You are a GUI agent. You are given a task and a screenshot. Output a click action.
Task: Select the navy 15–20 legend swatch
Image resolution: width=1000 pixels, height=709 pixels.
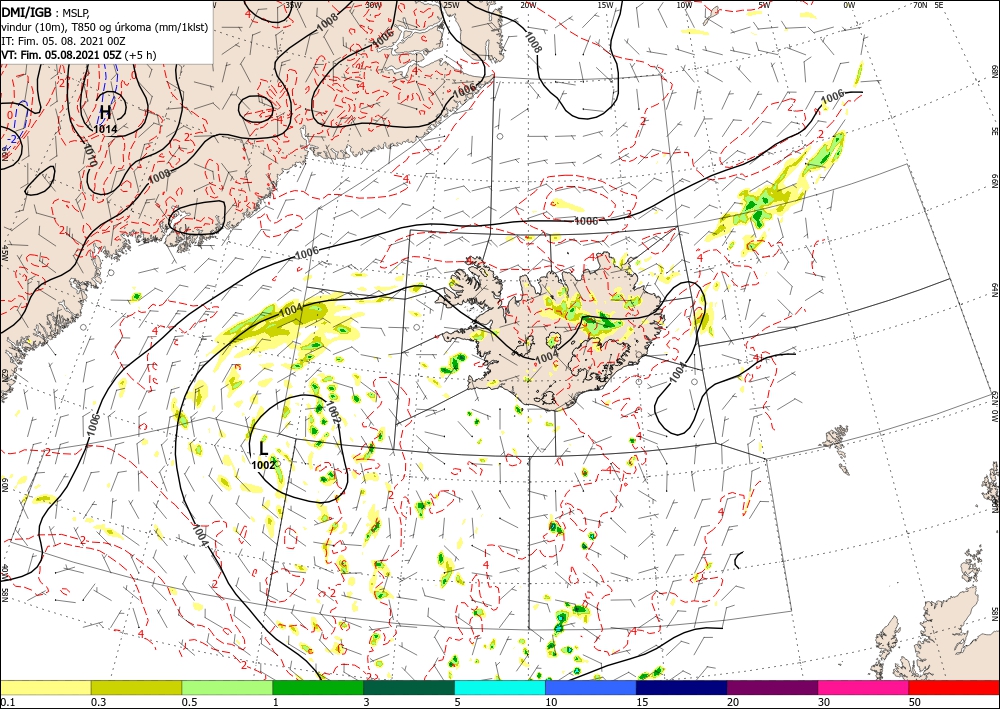(x=682, y=687)
